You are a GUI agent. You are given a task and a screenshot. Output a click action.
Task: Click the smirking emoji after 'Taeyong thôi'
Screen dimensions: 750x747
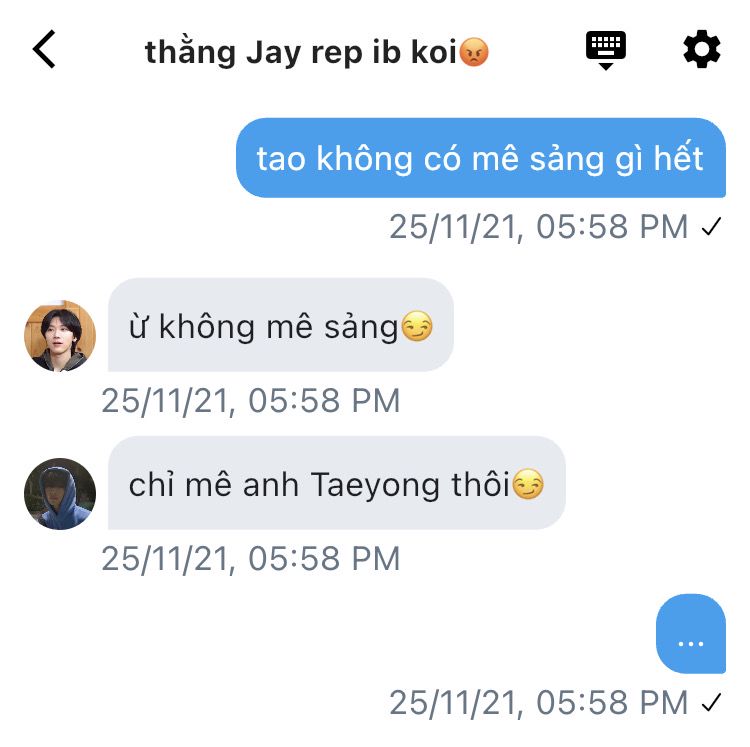(528, 484)
